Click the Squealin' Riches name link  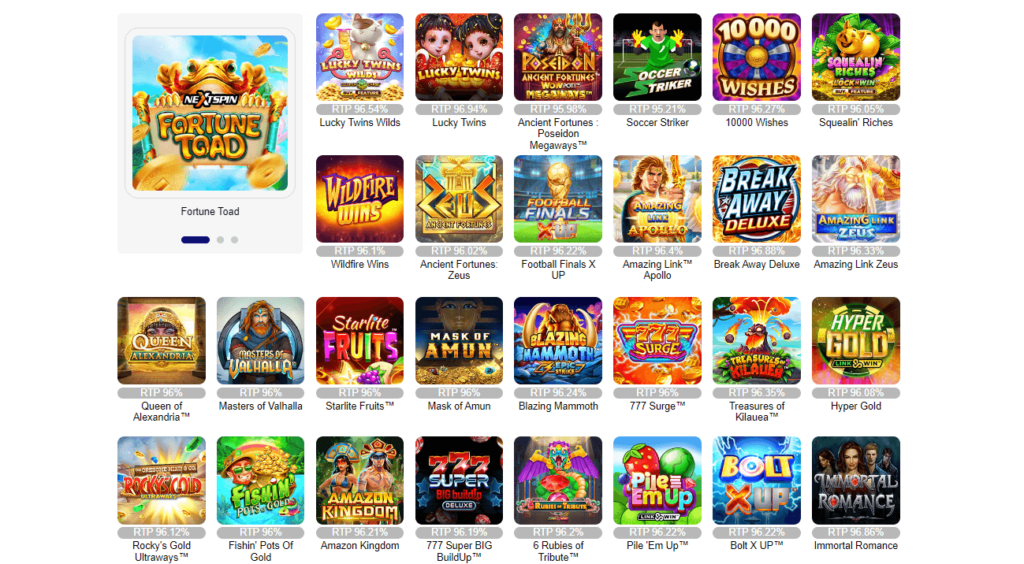pos(856,123)
